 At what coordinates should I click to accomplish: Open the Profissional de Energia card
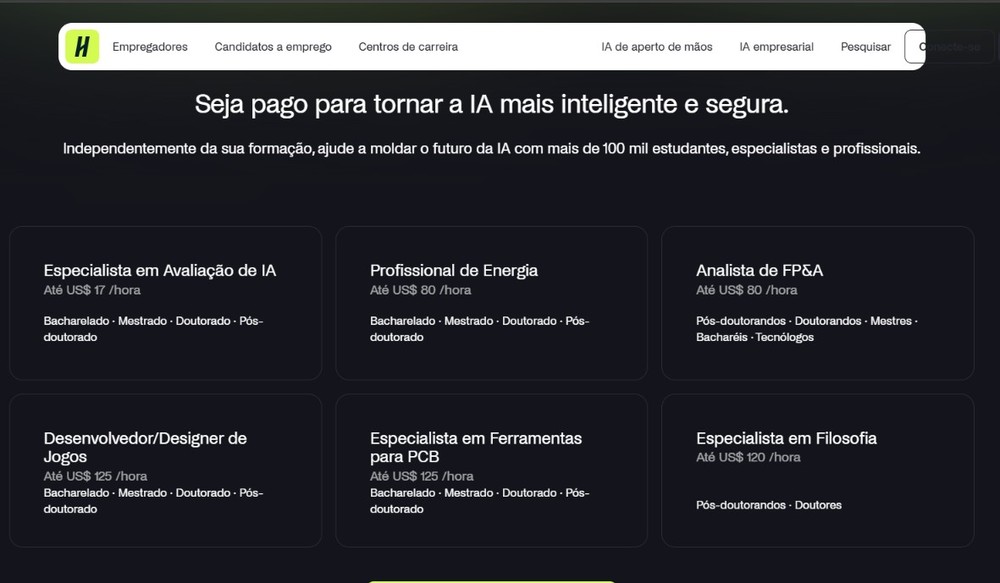coord(492,303)
